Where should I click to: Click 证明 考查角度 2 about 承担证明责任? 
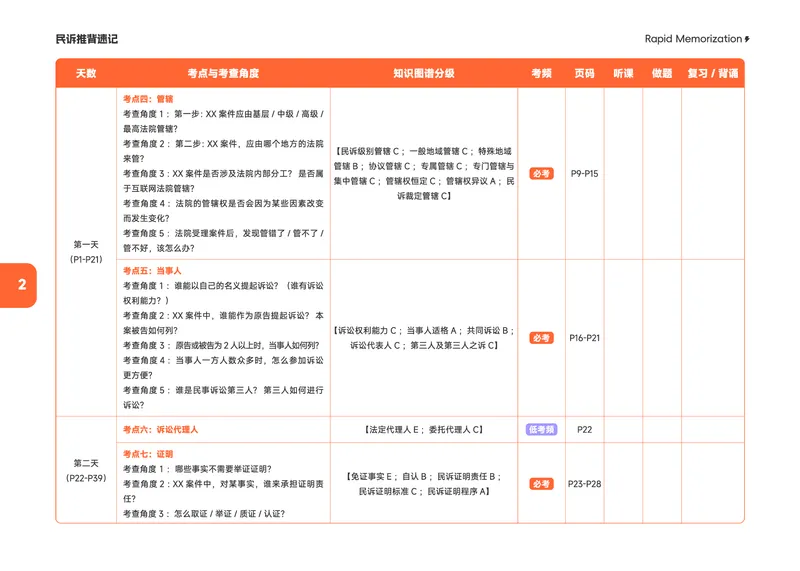point(223,491)
